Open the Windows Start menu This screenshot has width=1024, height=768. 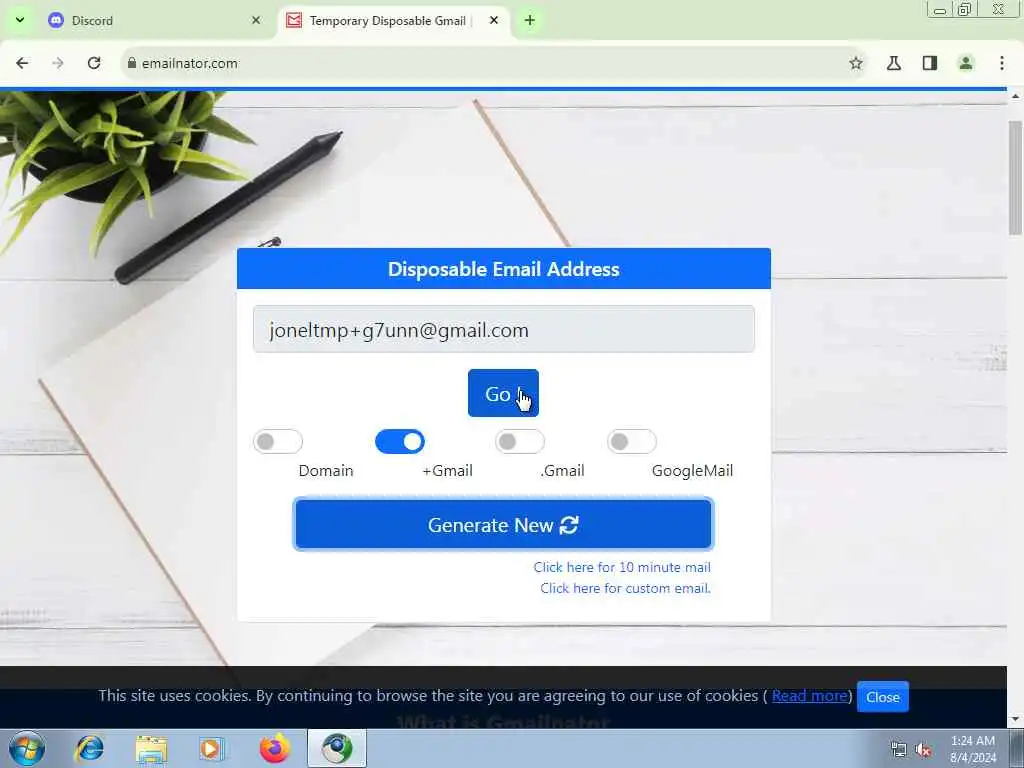click(x=27, y=748)
